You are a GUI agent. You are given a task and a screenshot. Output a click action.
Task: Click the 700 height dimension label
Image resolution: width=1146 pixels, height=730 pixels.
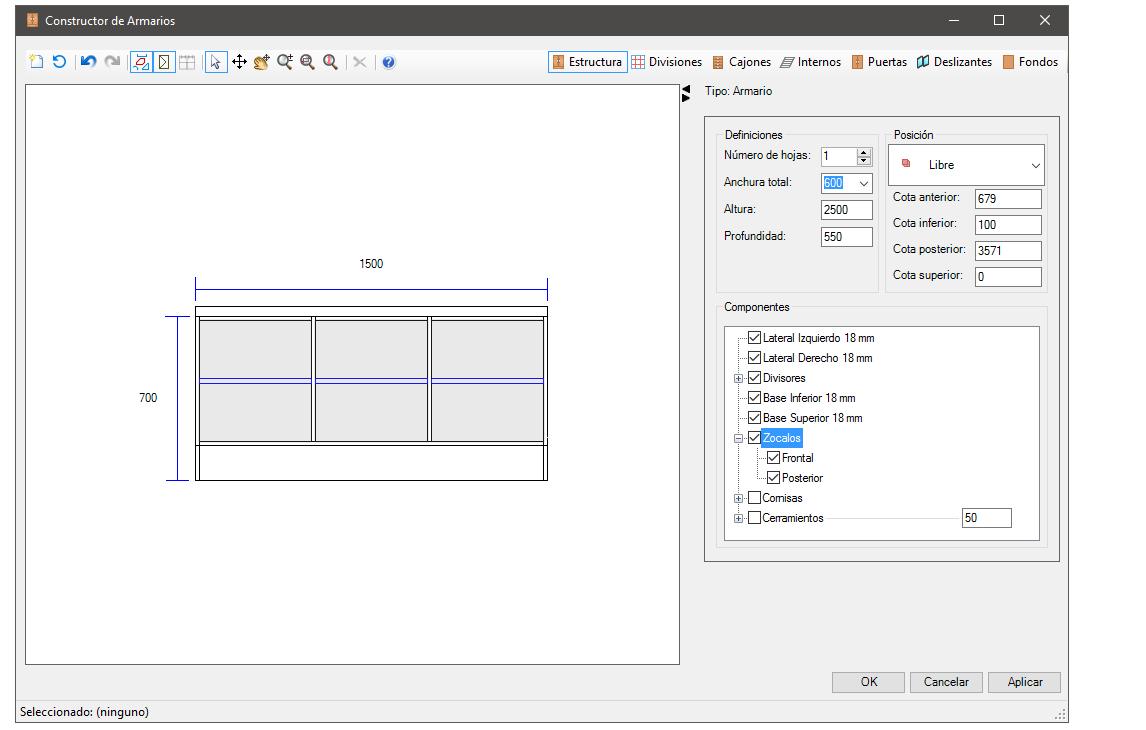pyautogui.click(x=148, y=398)
